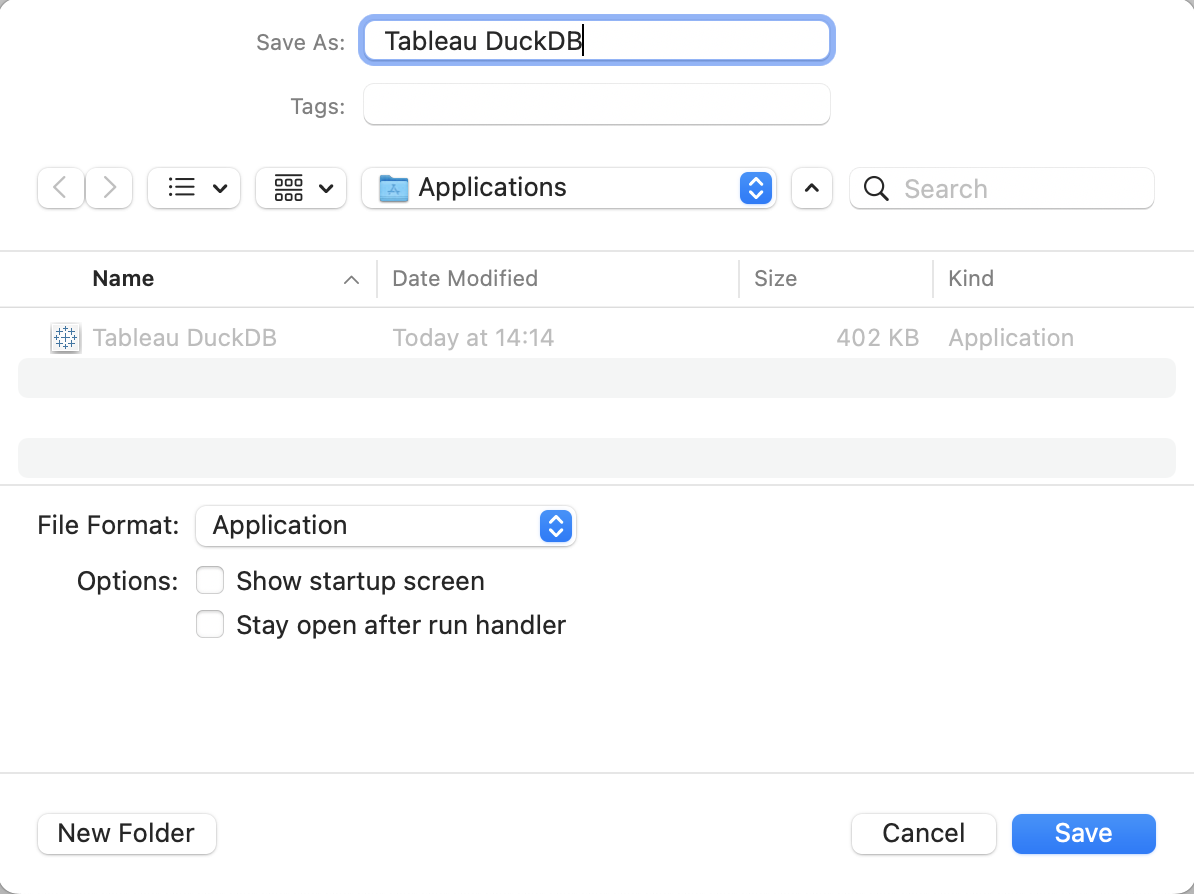Click inside the Tags input field
This screenshot has height=894, width=1194.
pos(596,104)
